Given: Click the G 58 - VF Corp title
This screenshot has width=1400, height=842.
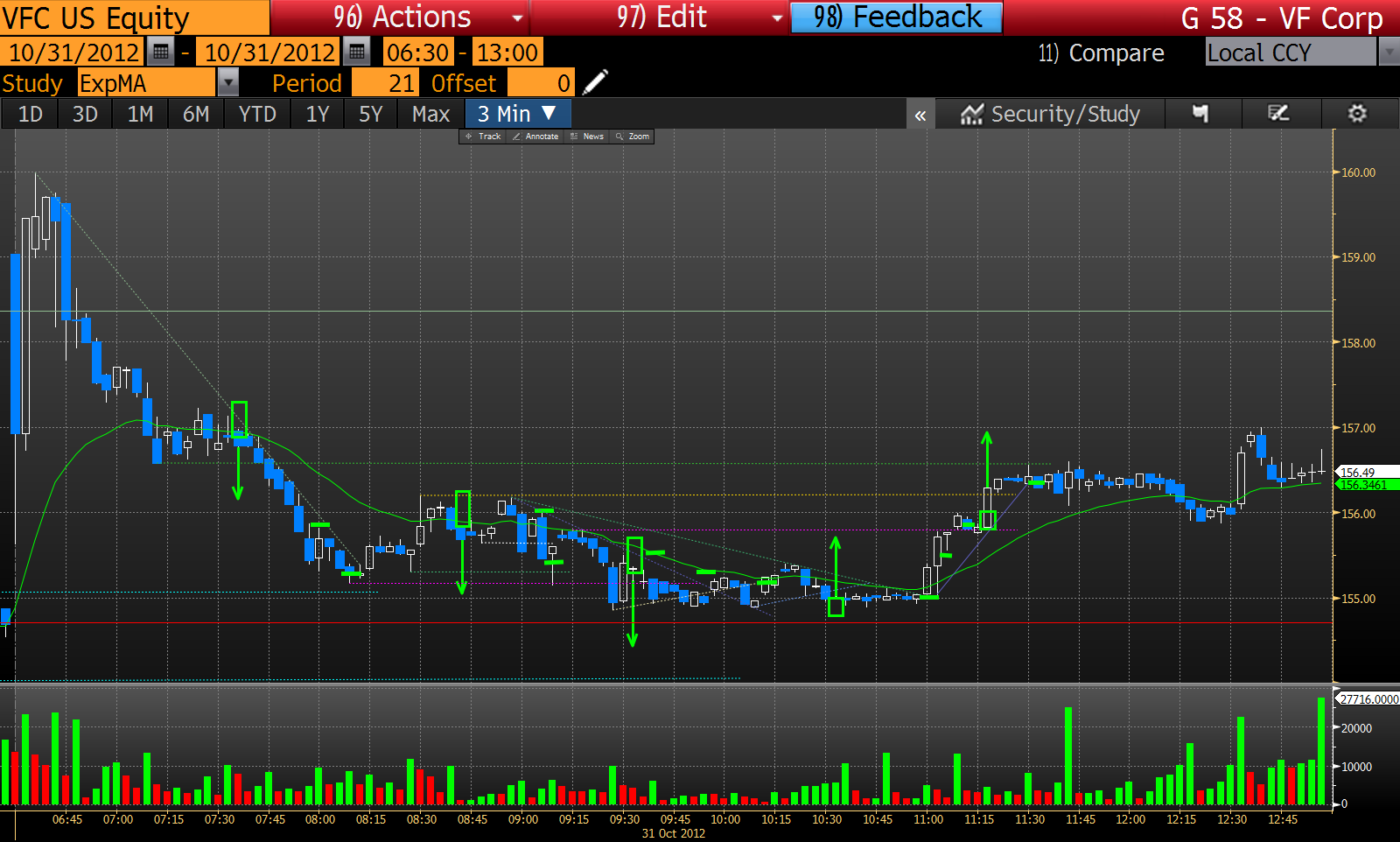Looking at the screenshot, I should pyautogui.click(x=1281, y=18).
